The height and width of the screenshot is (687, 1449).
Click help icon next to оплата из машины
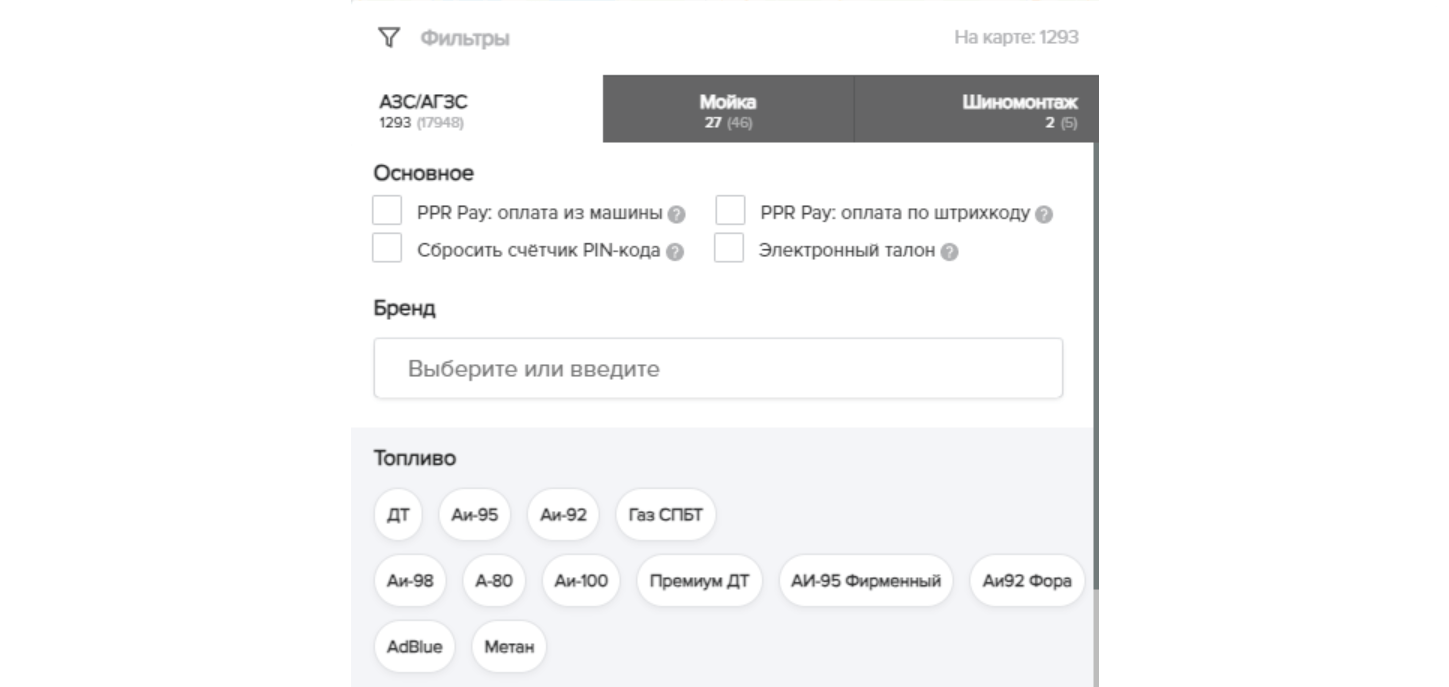677,214
